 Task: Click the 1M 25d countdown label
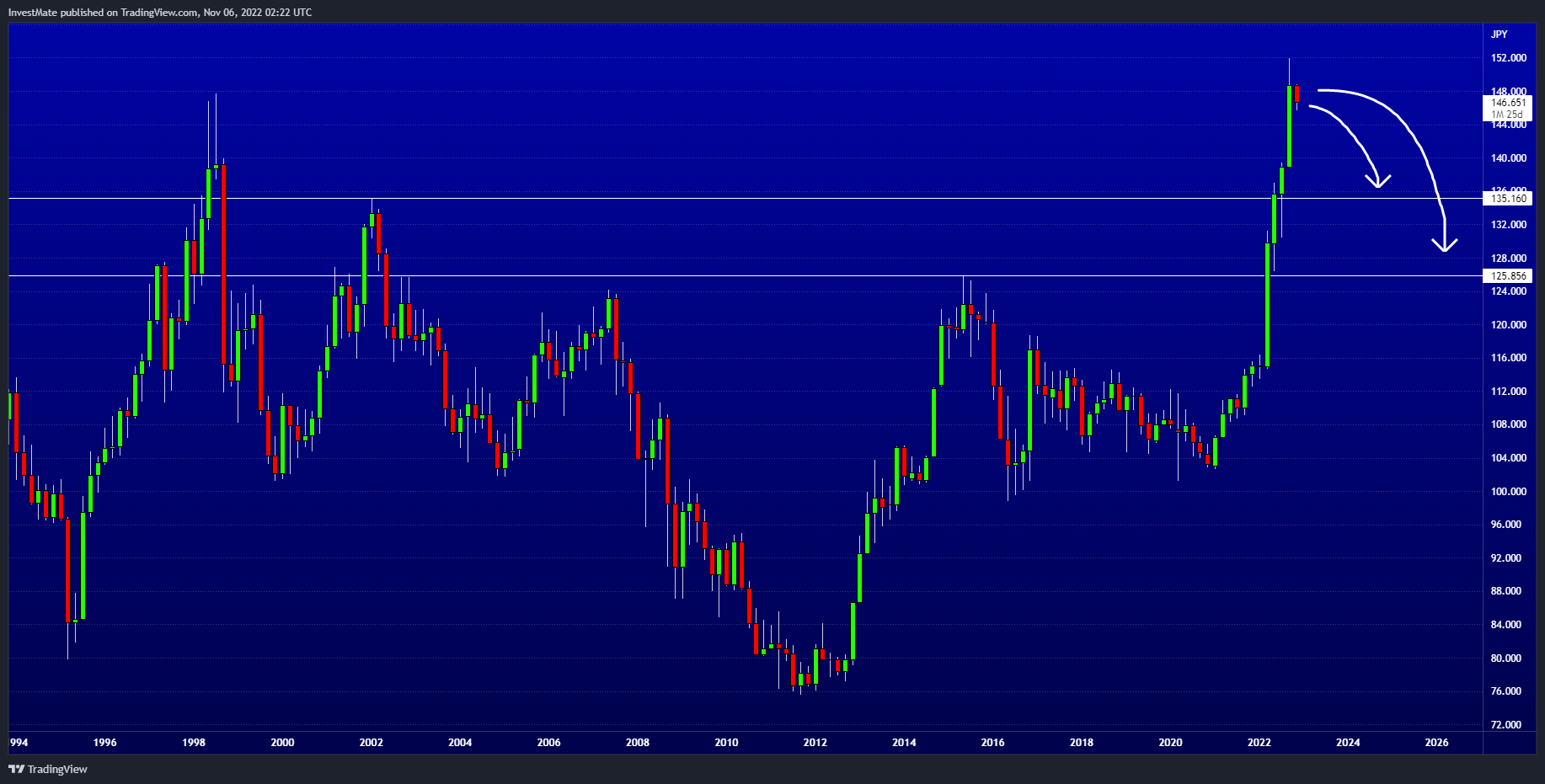pyautogui.click(x=1507, y=115)
